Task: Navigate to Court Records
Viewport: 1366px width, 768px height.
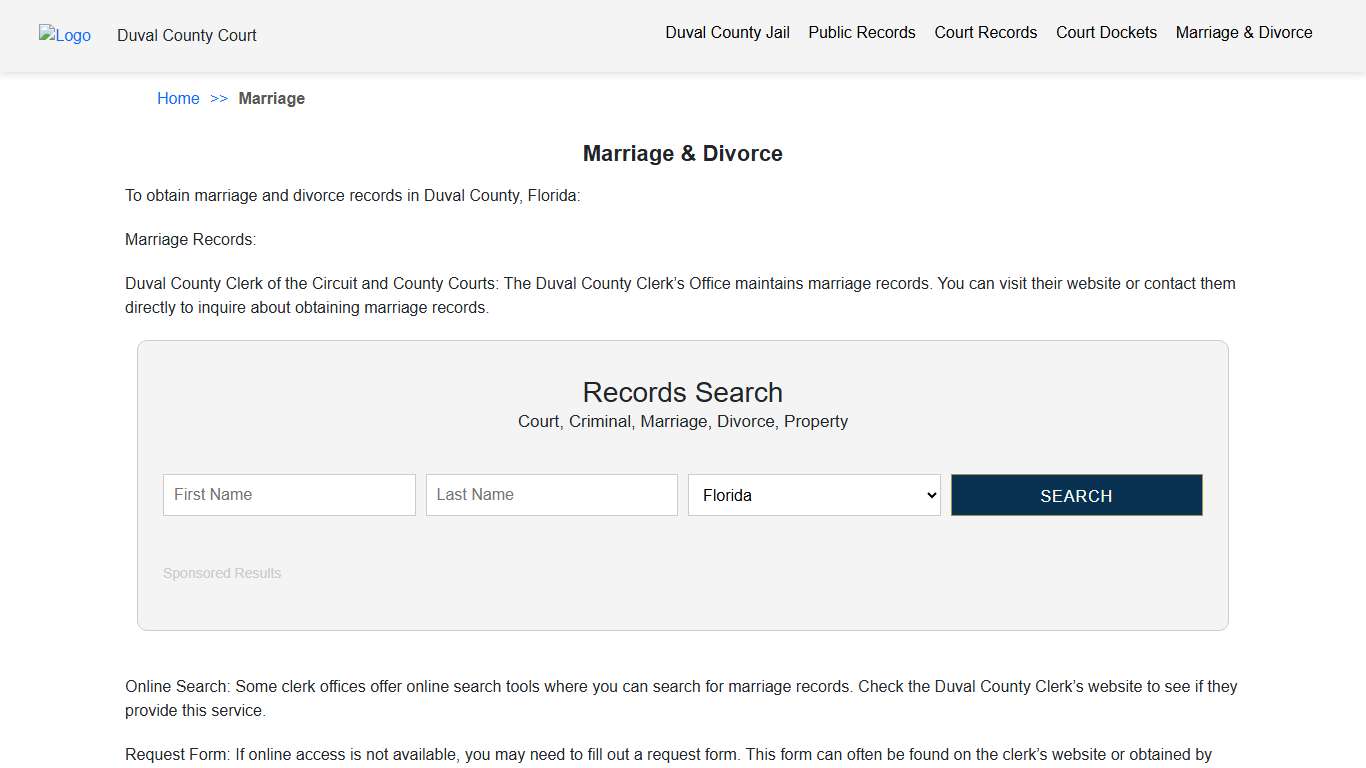Action: tap(985, 32)
